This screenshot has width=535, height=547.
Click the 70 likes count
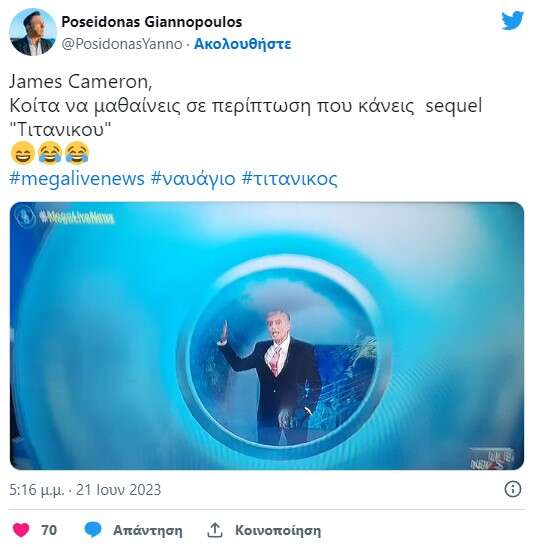pos(49,530)
